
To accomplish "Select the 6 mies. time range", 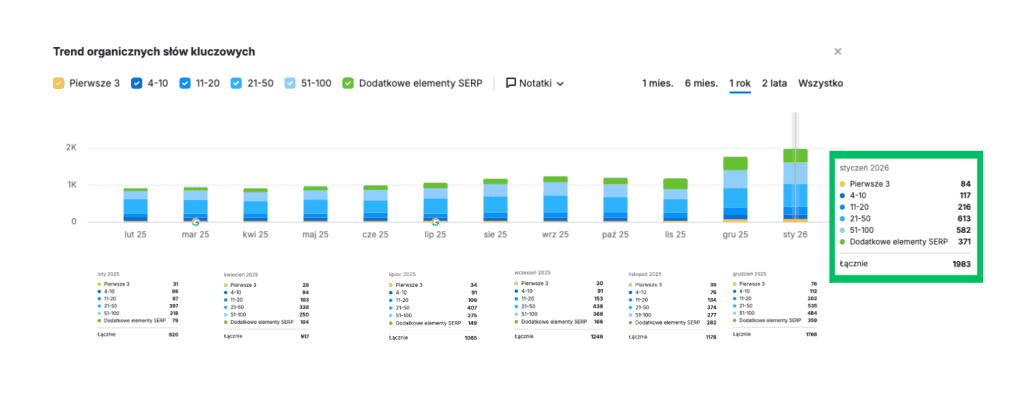I will pyautogui.click(x=701, y=84).
